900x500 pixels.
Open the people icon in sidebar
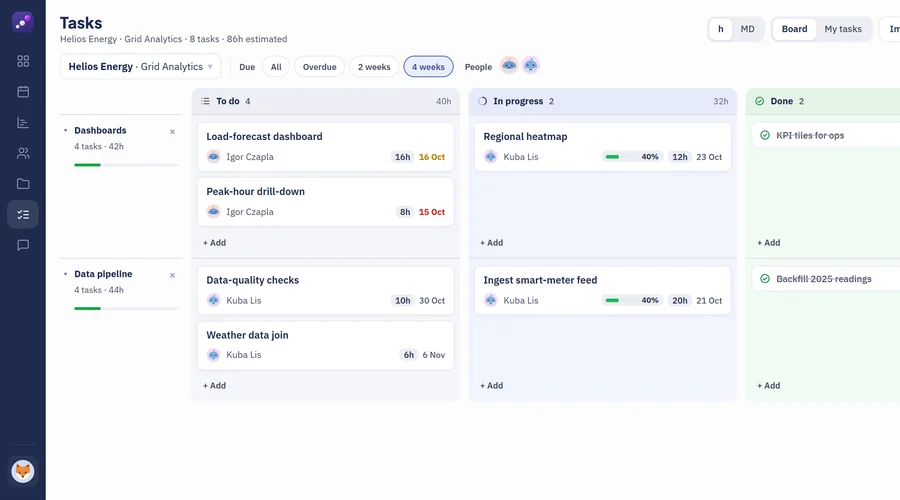pyautogui.click(x=23, y=153)
